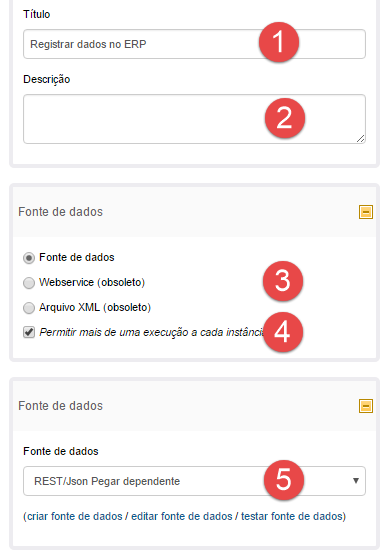Select the Fonte de dados radio button
The width and height of the screenshot is (387, 552).
[29, 258]
